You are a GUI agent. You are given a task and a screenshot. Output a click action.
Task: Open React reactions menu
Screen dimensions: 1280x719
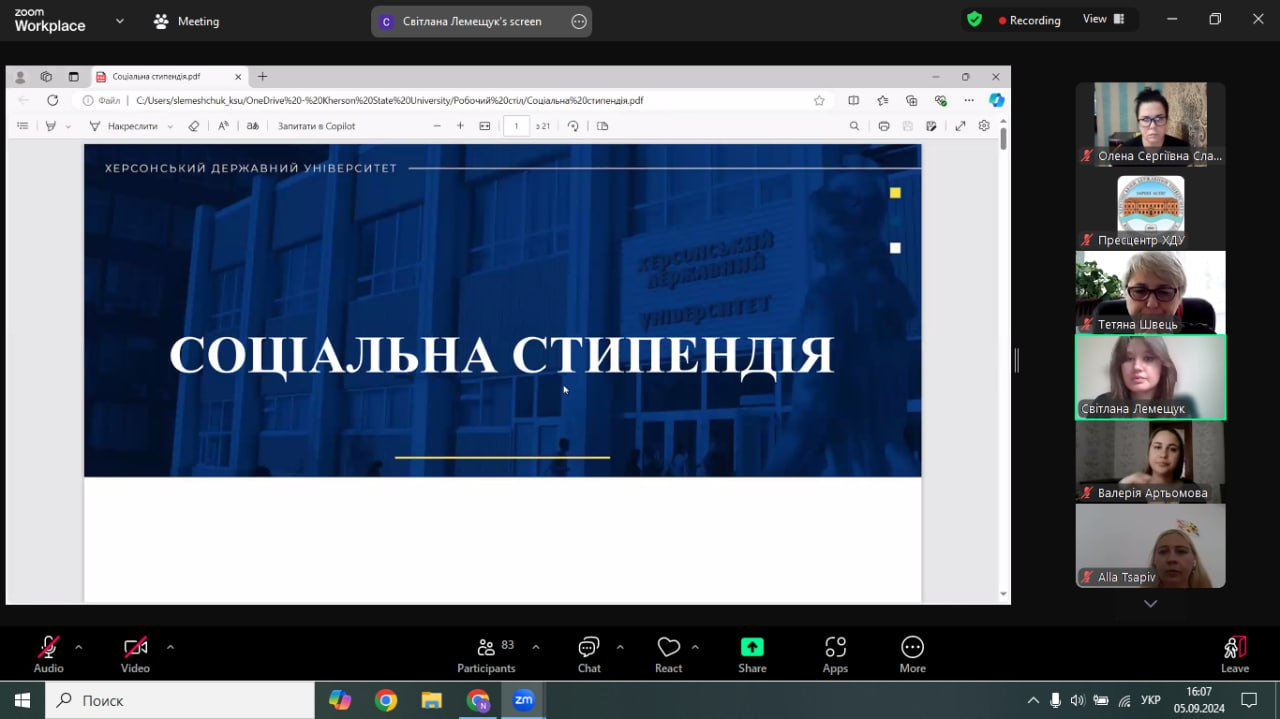click(x=669, y=654)
